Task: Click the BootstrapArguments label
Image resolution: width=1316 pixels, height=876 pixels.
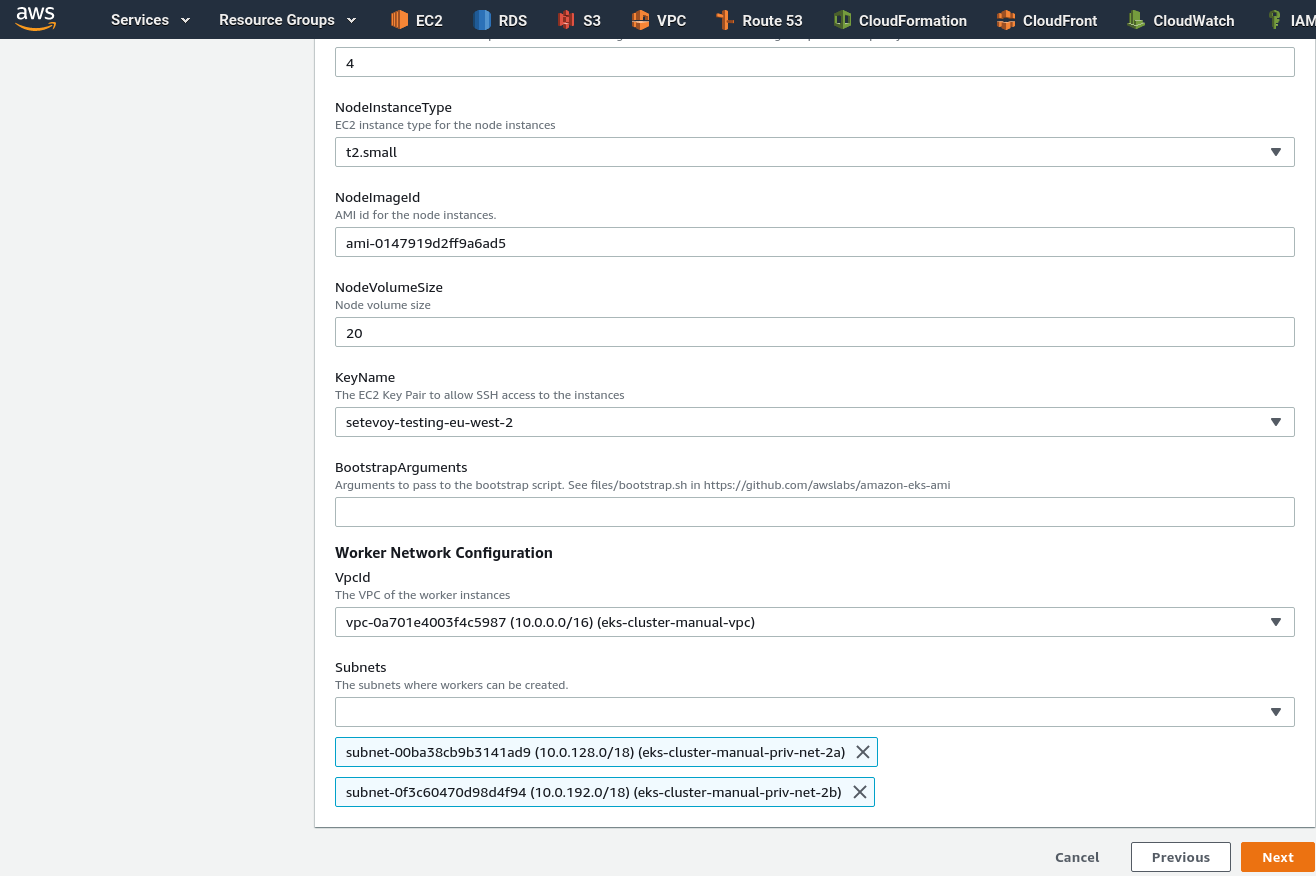Action: 401,467
